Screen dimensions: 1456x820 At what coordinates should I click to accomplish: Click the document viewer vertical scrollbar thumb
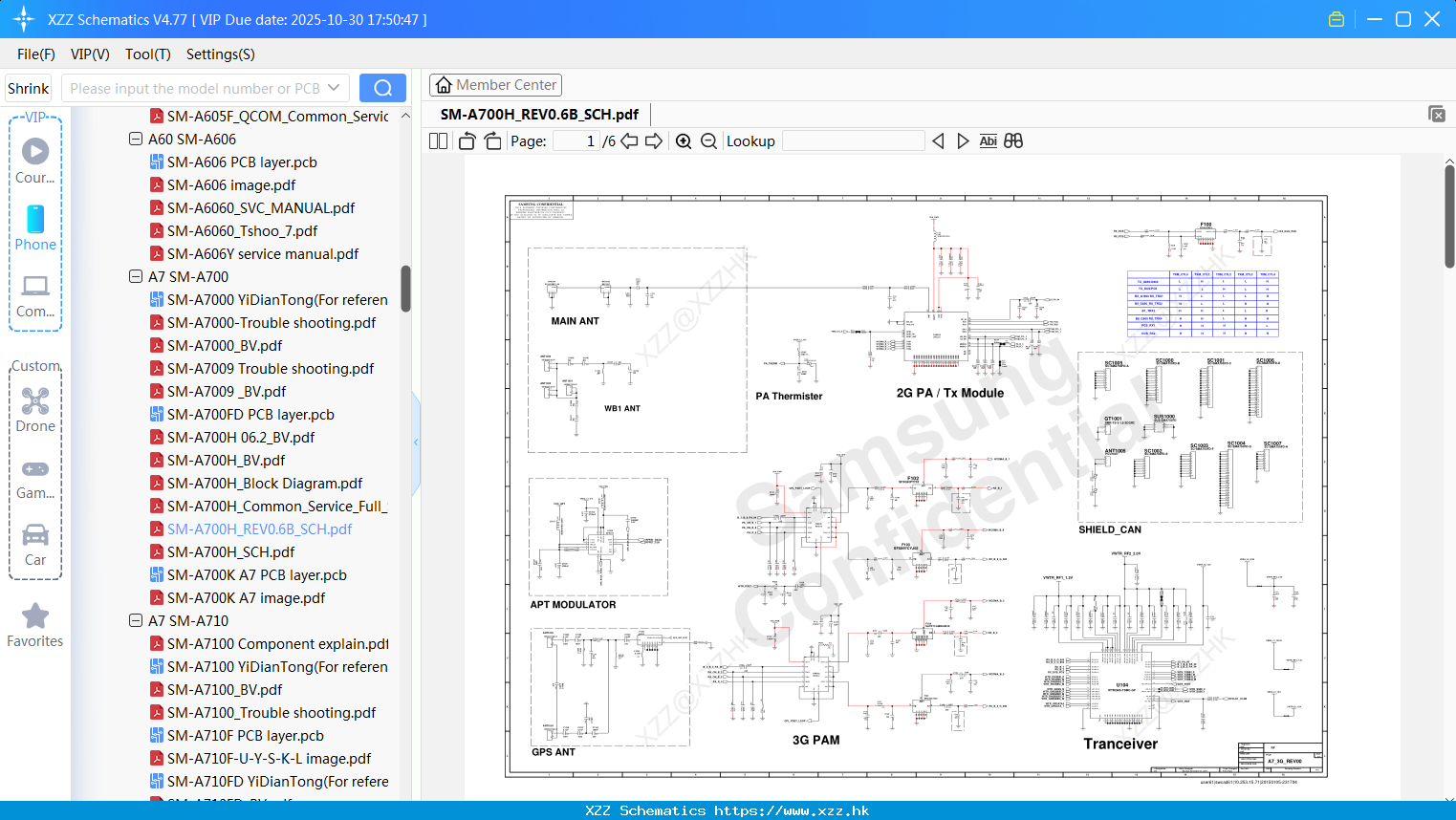coord(1449,217)
